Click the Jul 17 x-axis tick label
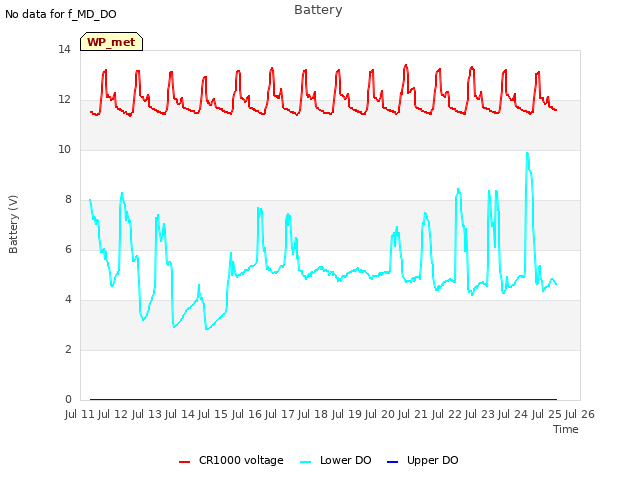Image resolution: width=640 pixels, height=480 pixels. (x=280, y=414)
